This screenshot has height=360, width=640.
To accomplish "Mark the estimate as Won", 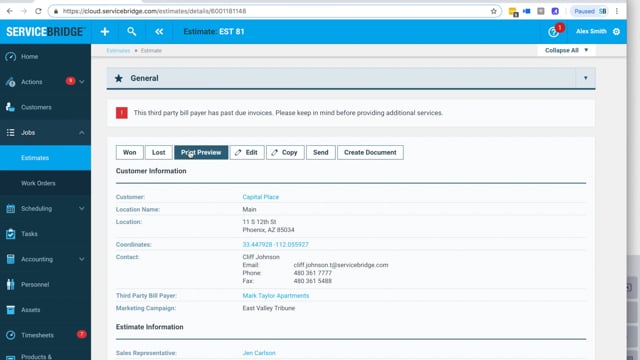I will 129,152.
